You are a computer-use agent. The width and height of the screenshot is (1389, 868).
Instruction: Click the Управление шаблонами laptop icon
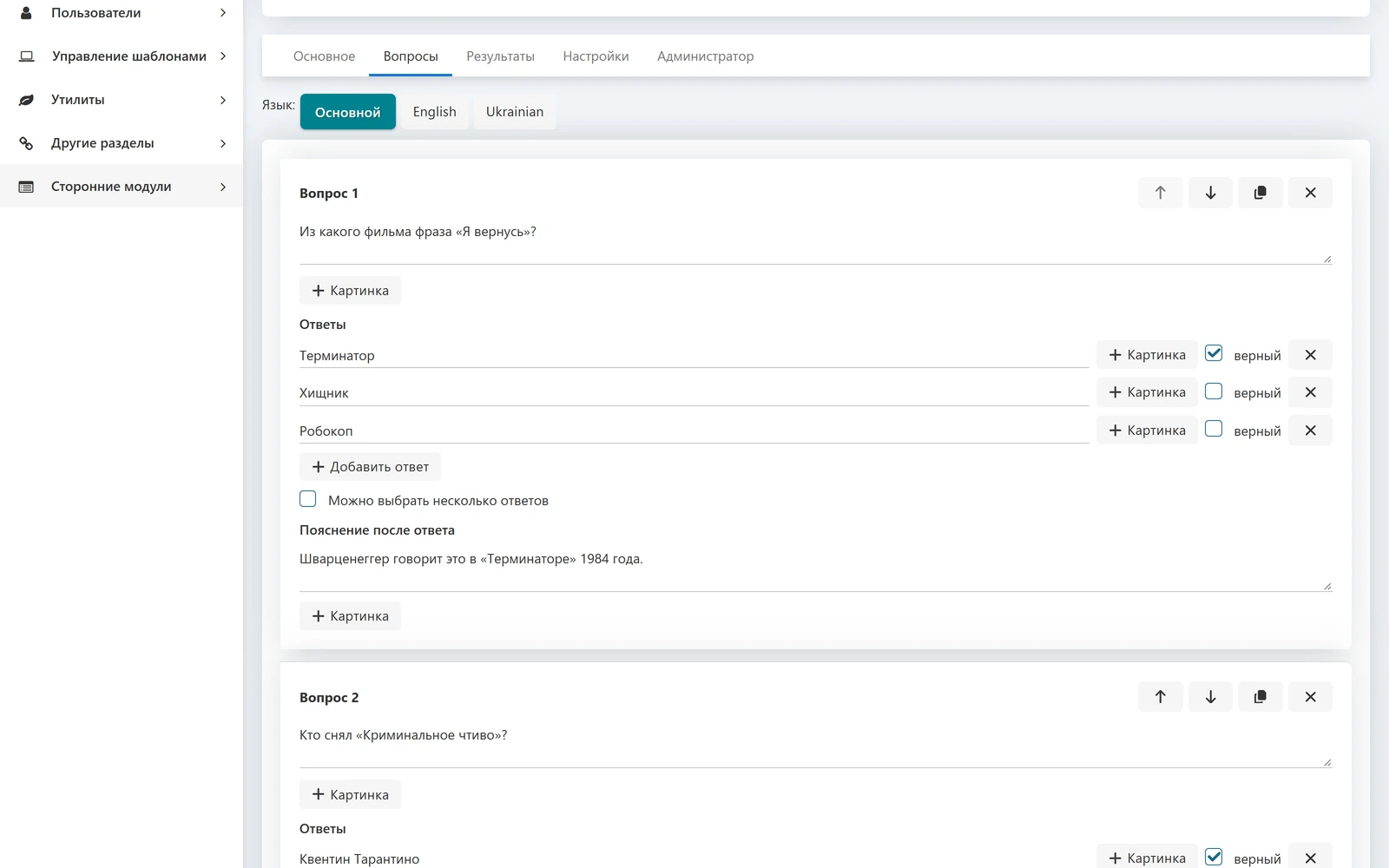coord(27,56)
